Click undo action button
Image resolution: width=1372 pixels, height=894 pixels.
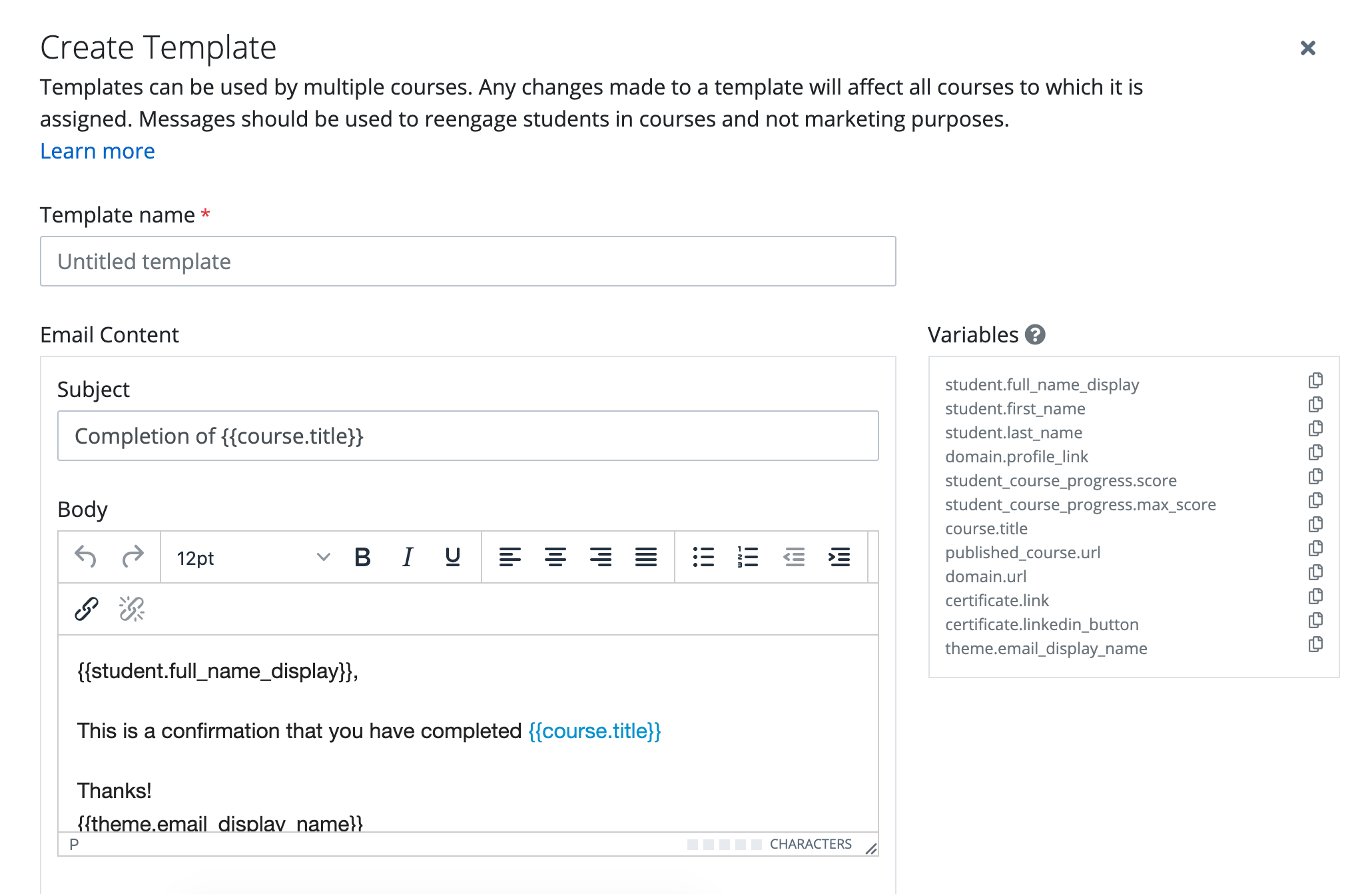pos(87,558)
